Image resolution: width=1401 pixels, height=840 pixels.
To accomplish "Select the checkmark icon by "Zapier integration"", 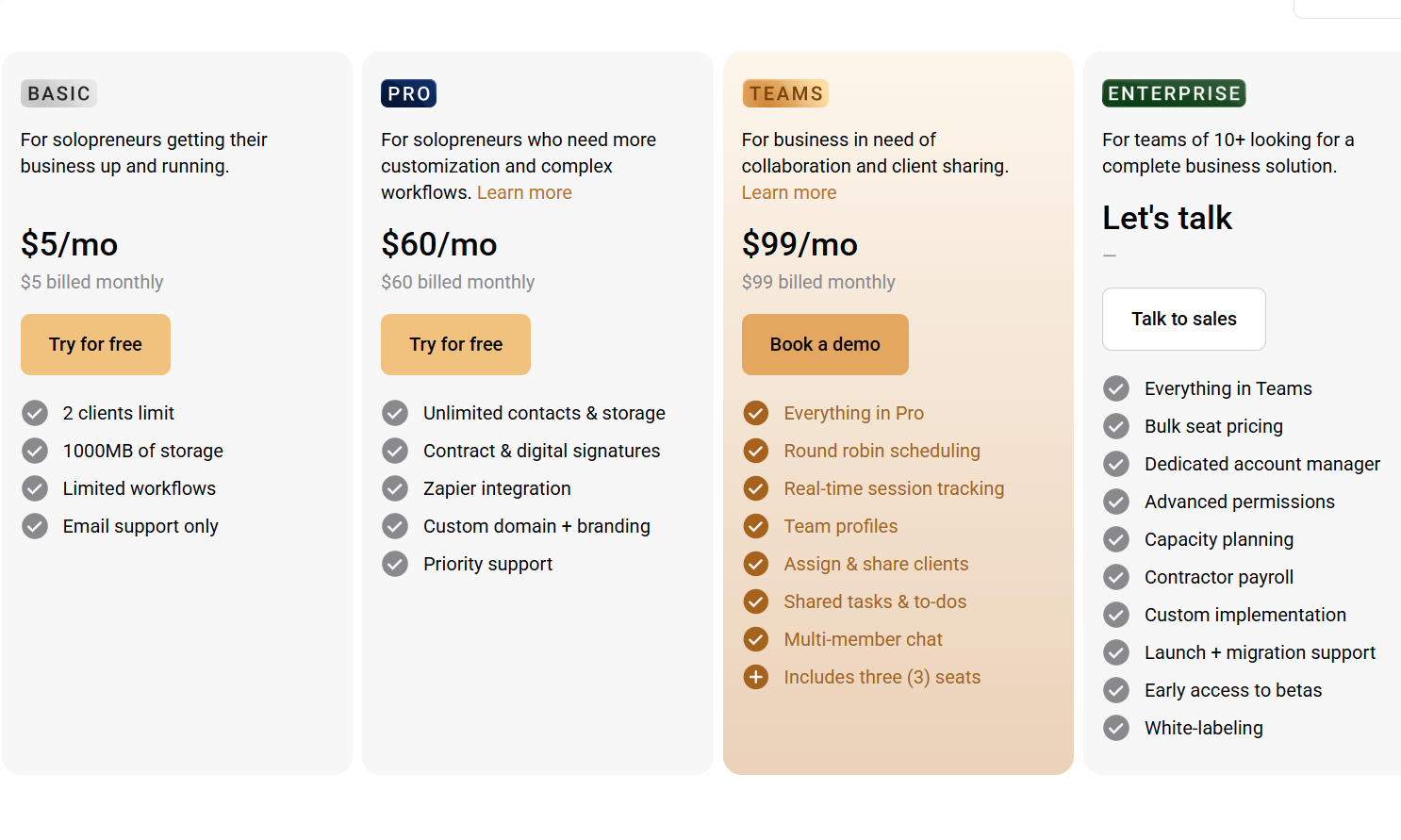I will coord(395,488).
